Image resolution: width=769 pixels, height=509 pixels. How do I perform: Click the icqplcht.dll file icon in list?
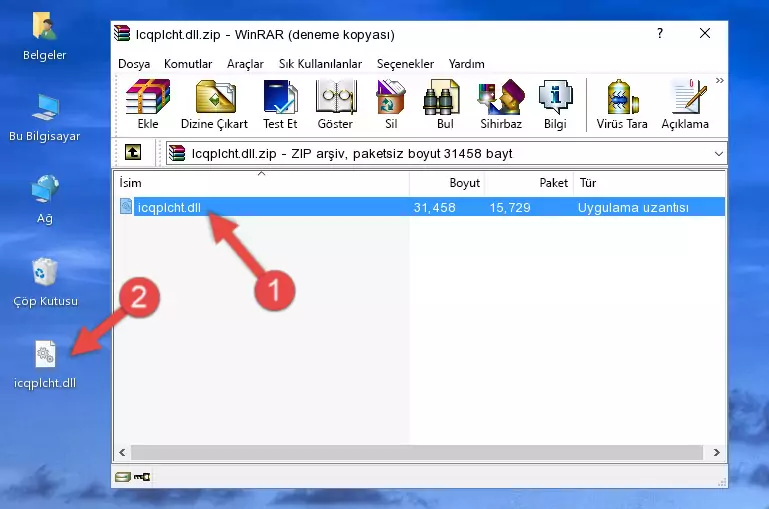pos(126,206)
